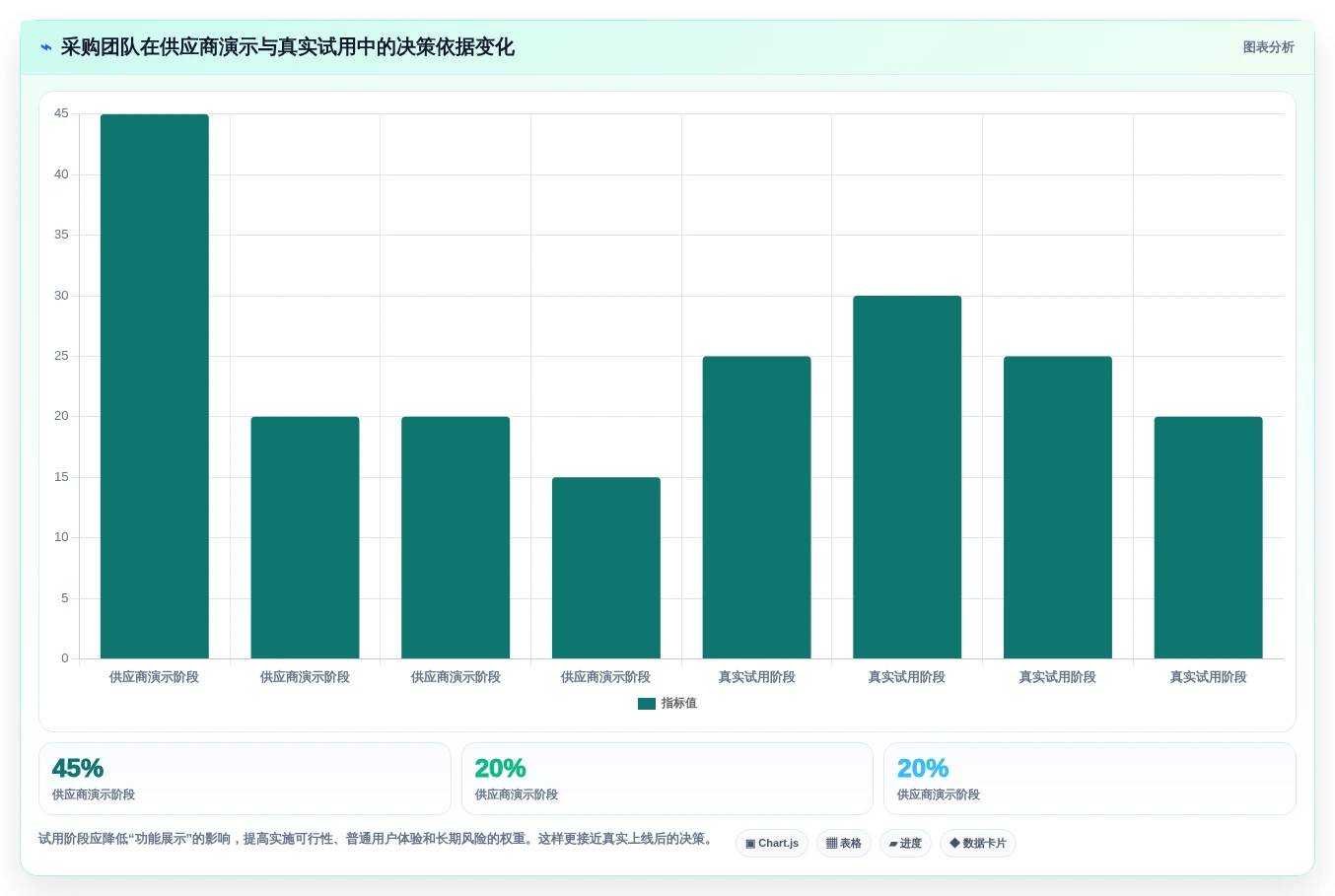Click the tallest bar with value 45
Viewport: 1335px width, 896px height.
coord(155,386)
